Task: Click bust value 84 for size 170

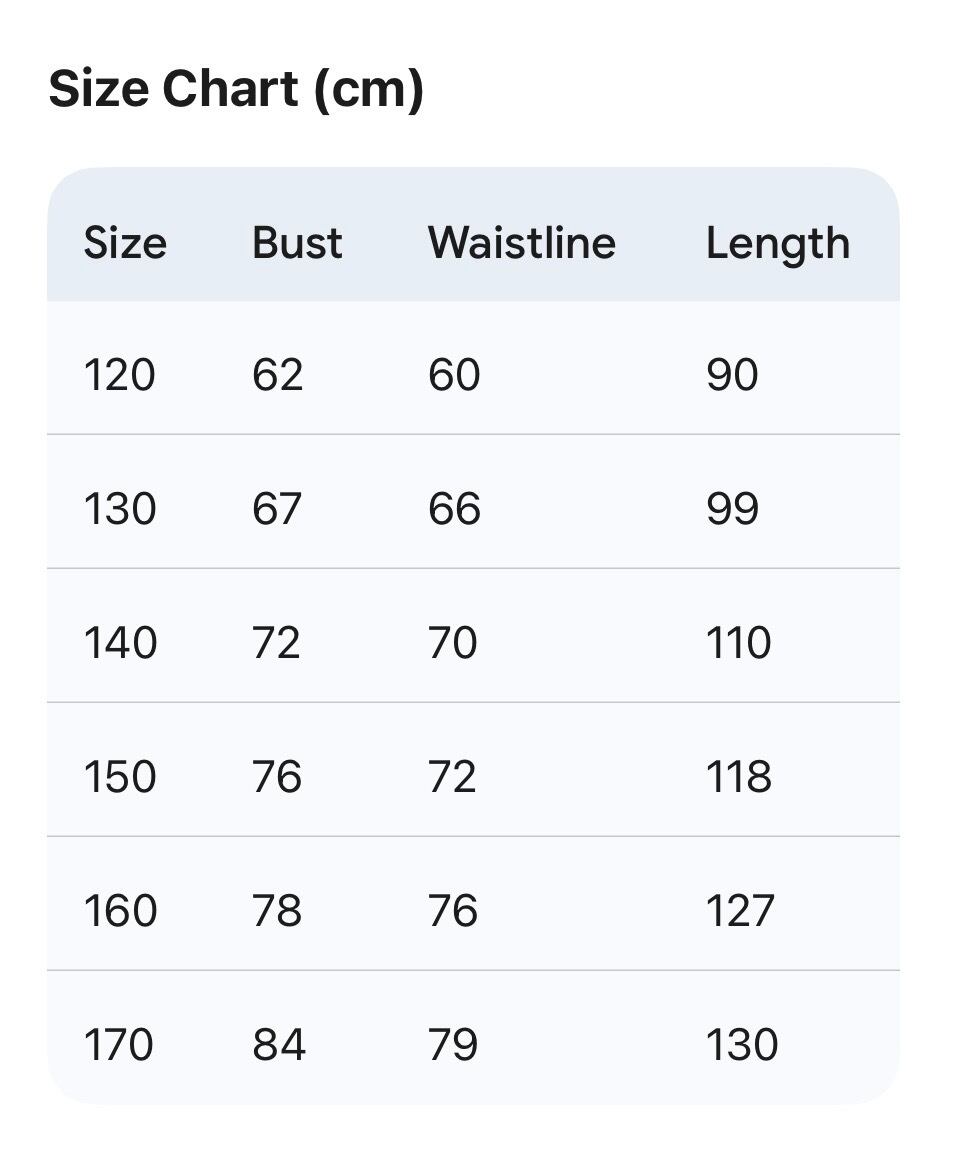Action: 279,1045
